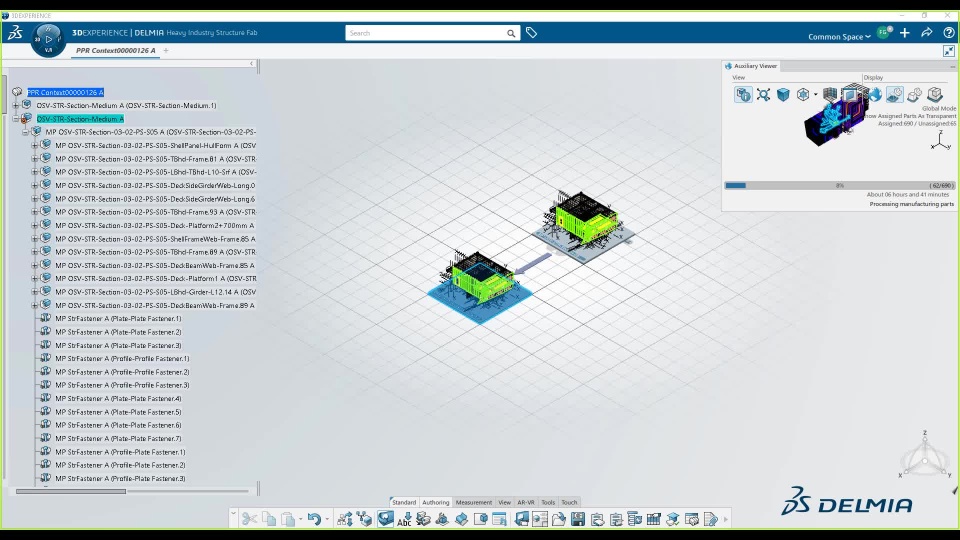Toggle the first View icon in Auxiliary Viewer
Image resolution: width=960 pixels, height=540 pixels.
point(743,94)
